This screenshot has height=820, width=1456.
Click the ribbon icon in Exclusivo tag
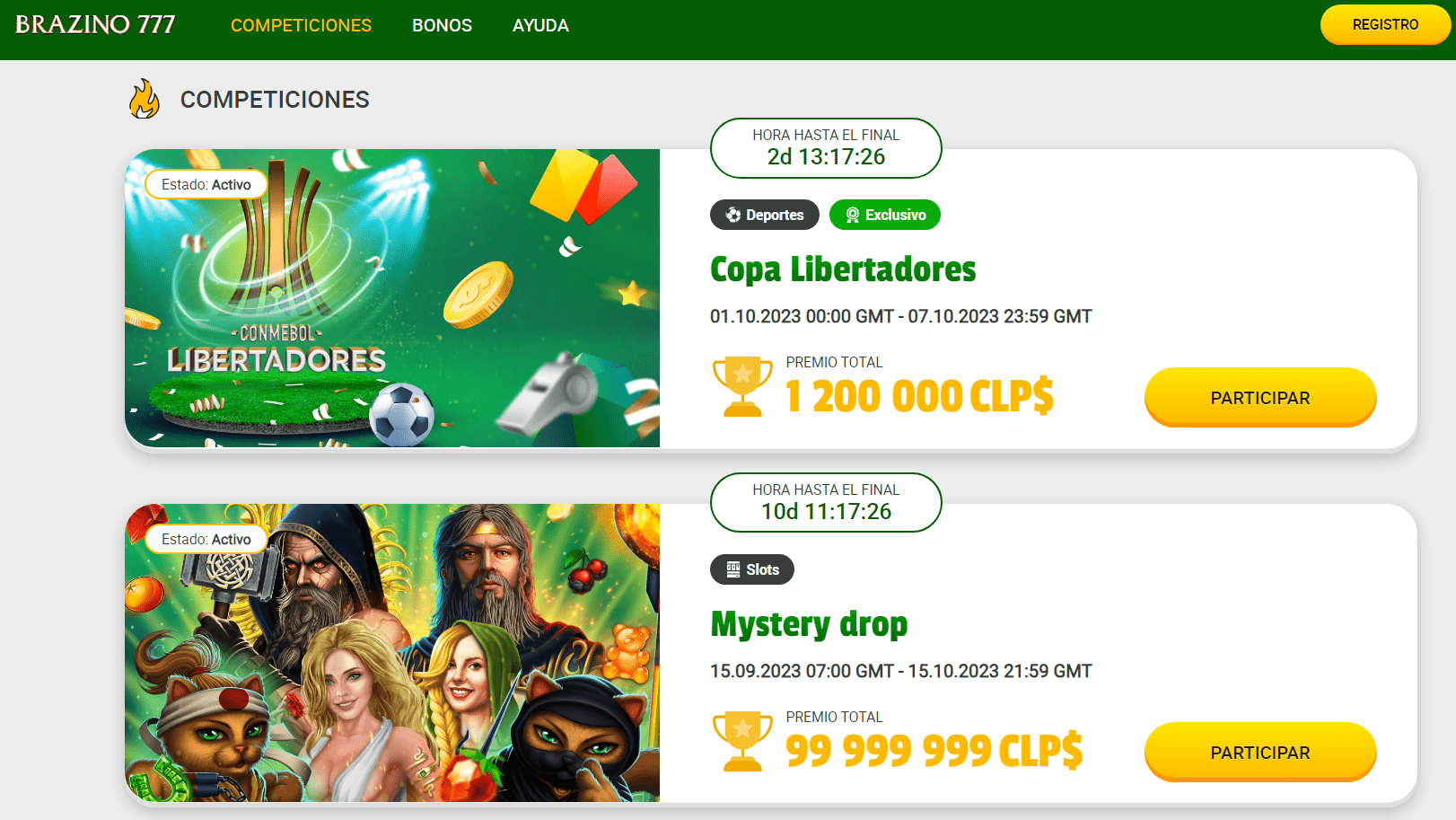[853, 215]
